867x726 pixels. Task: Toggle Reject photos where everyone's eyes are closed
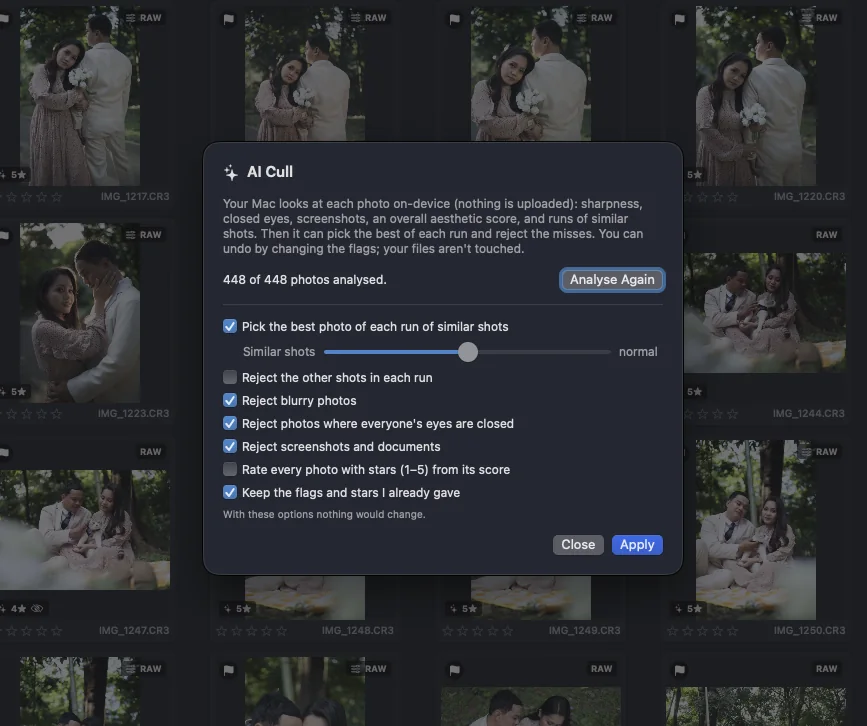(230, 424)
